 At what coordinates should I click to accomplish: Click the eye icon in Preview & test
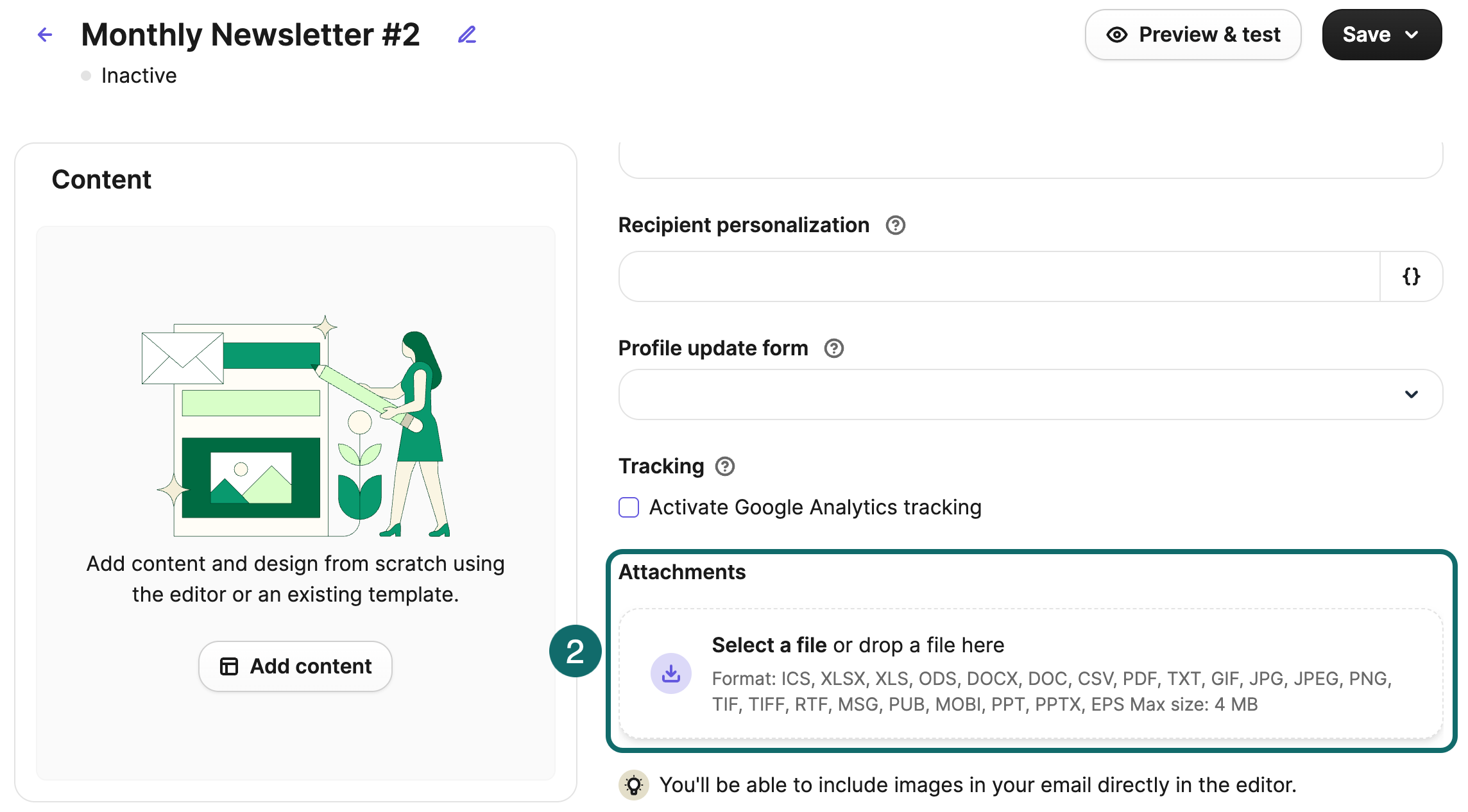coord(1117,35)
